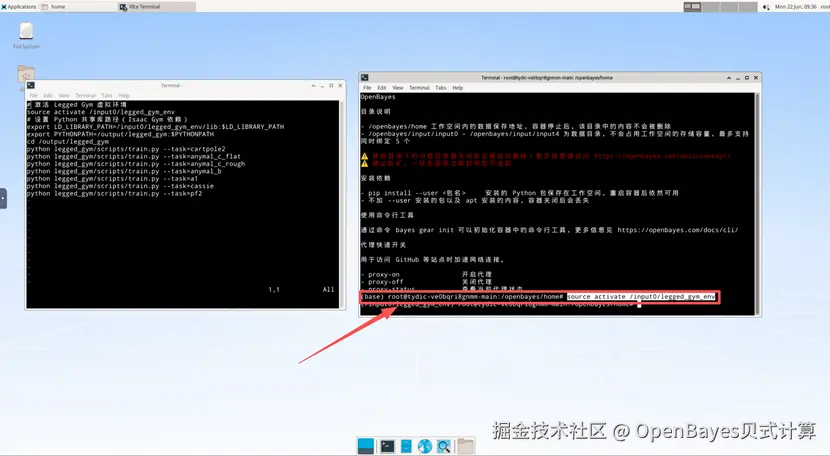
Task: Close the left terminal window
Action: 340,85
